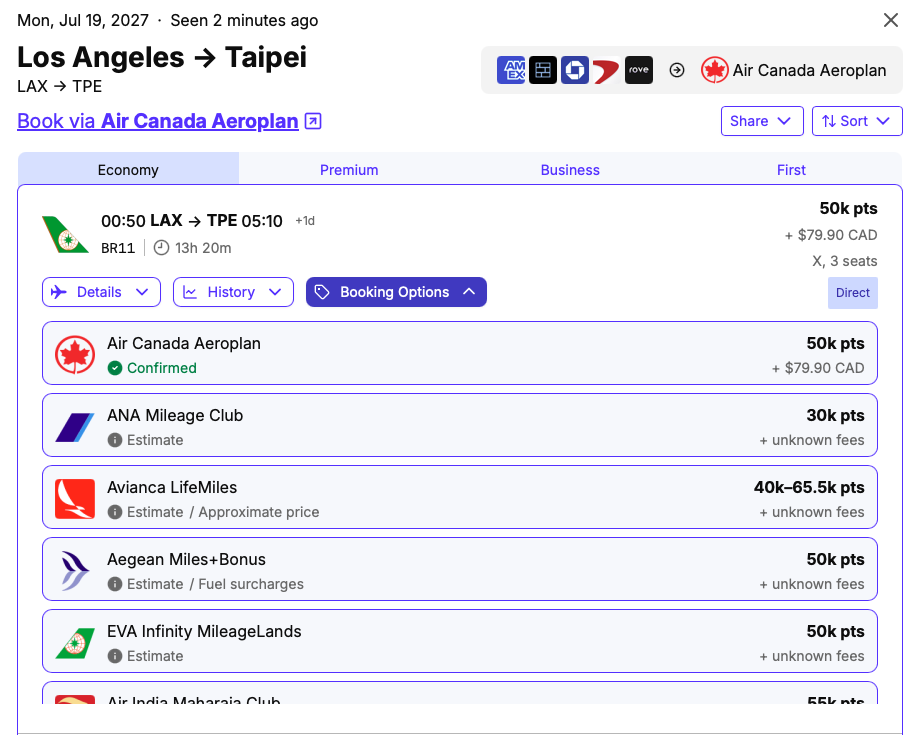Follow the Book via Air Canada Aeroplan link
Screen dimensions: 920x735
[x=158, y=121]
